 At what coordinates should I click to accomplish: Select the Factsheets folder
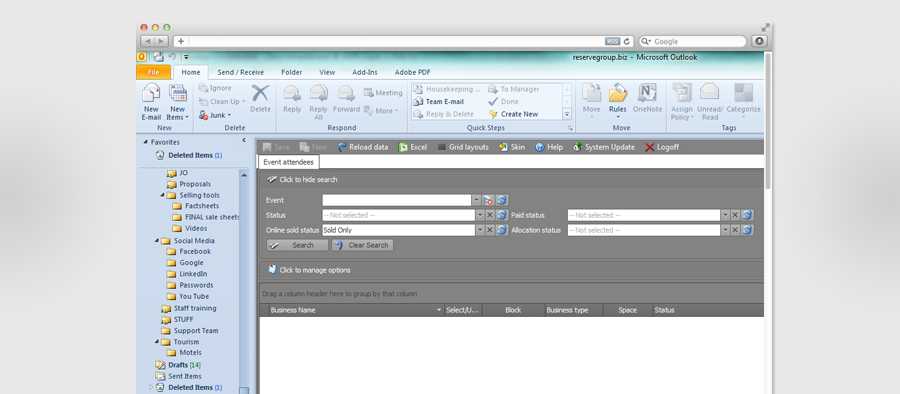pyautogui.click(x=196, y=206)
